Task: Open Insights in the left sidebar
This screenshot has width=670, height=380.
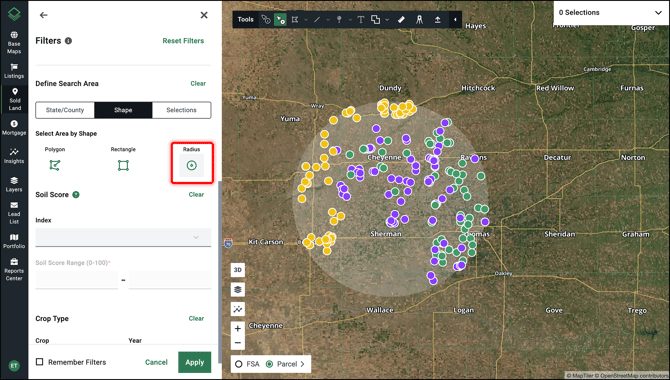Action: 14,156
